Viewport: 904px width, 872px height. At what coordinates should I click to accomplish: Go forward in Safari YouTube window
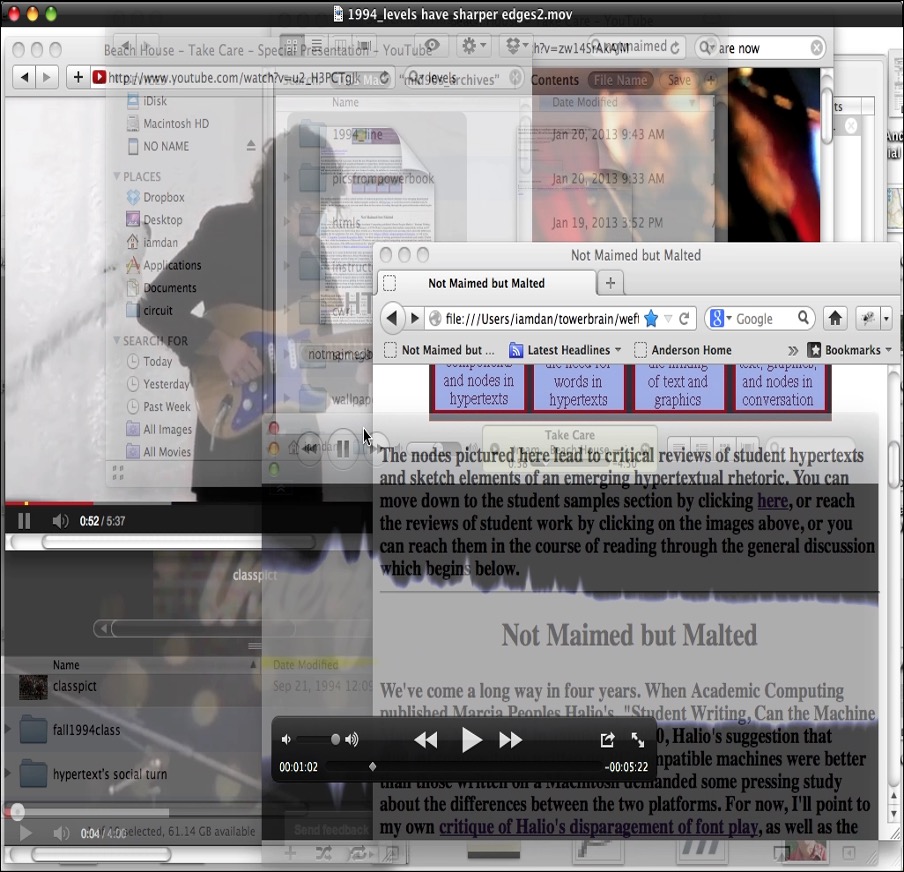coord(47,77)
